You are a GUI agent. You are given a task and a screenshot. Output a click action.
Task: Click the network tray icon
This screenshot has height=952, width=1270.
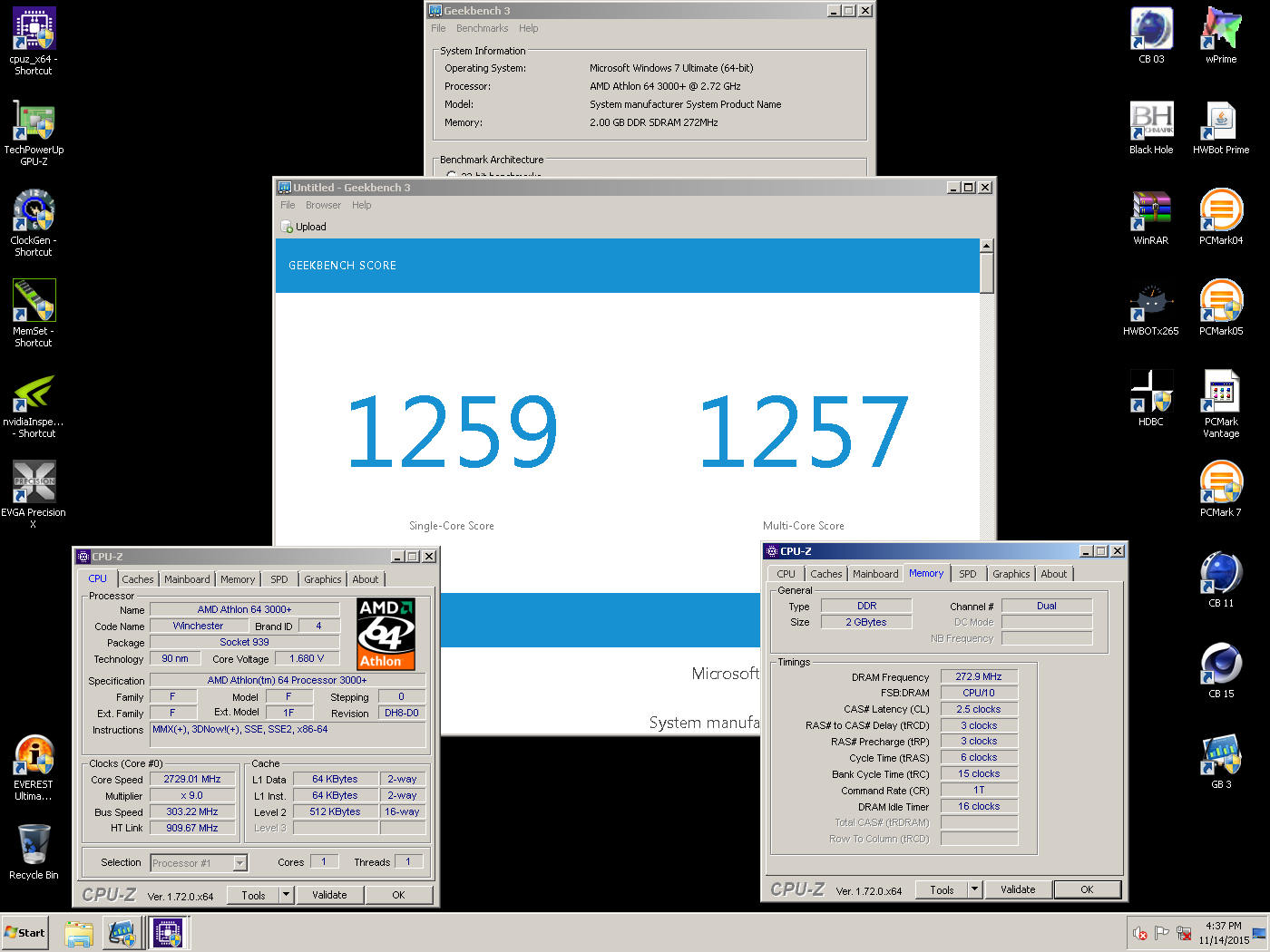point(1184,933)
